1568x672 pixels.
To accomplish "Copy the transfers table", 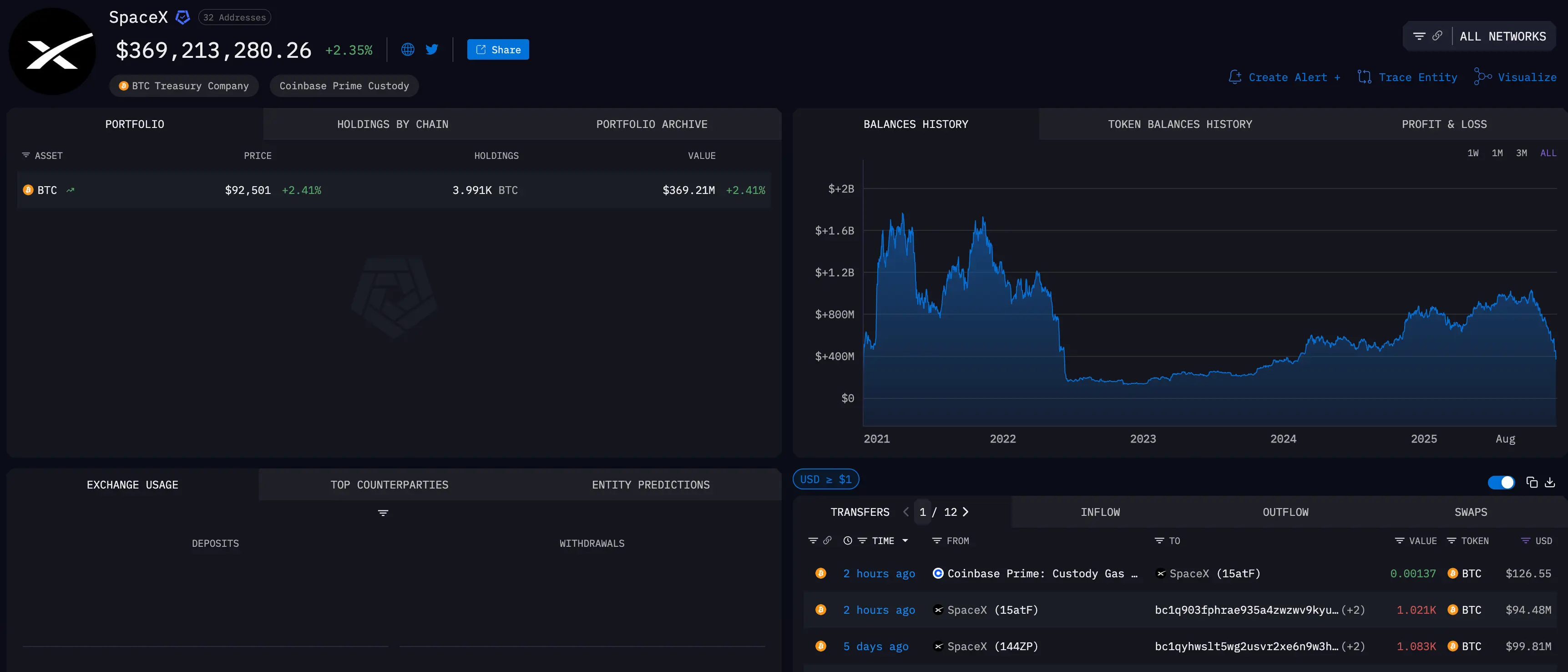I will 1532,482.
